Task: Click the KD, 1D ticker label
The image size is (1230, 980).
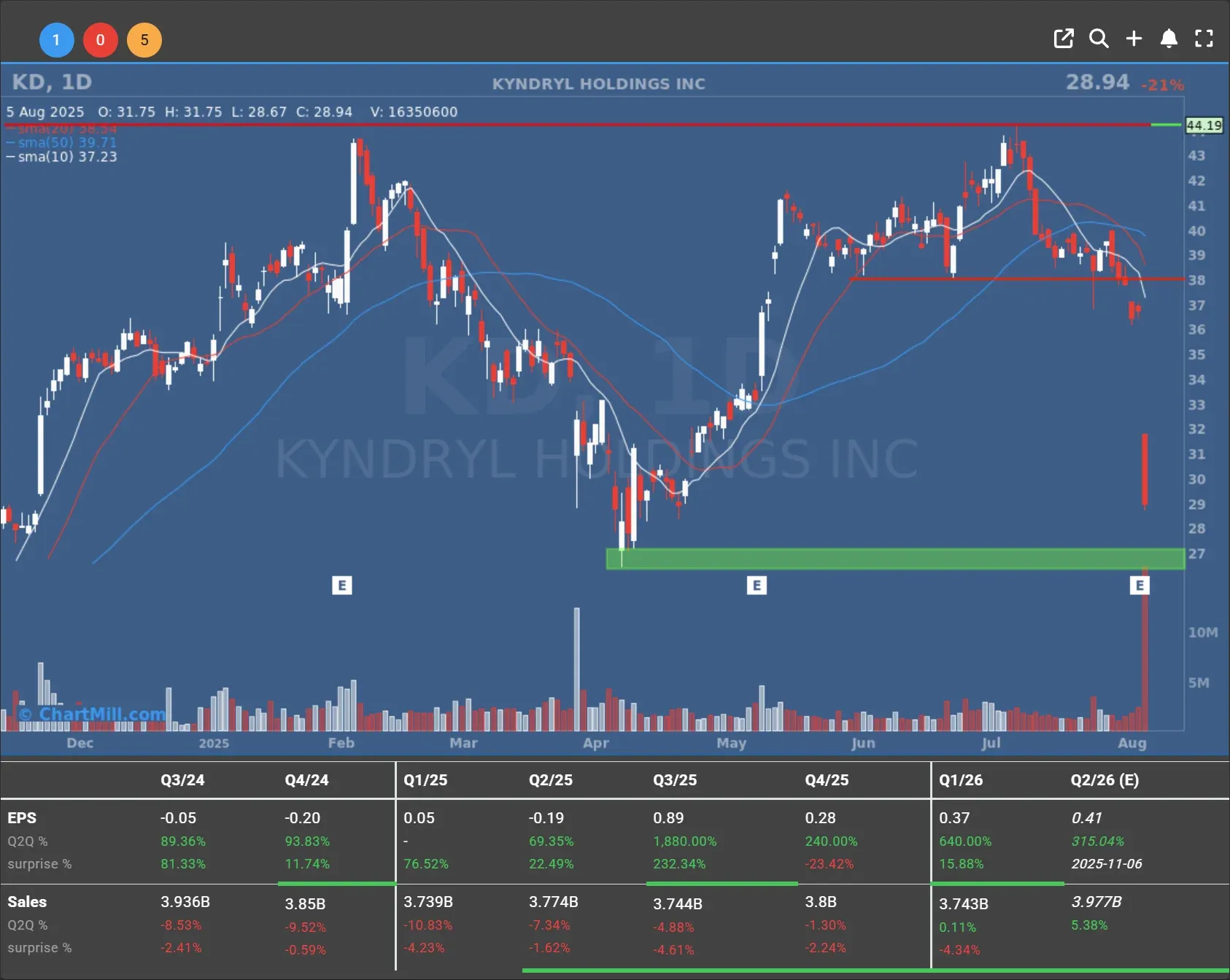Action: [53, 82]
